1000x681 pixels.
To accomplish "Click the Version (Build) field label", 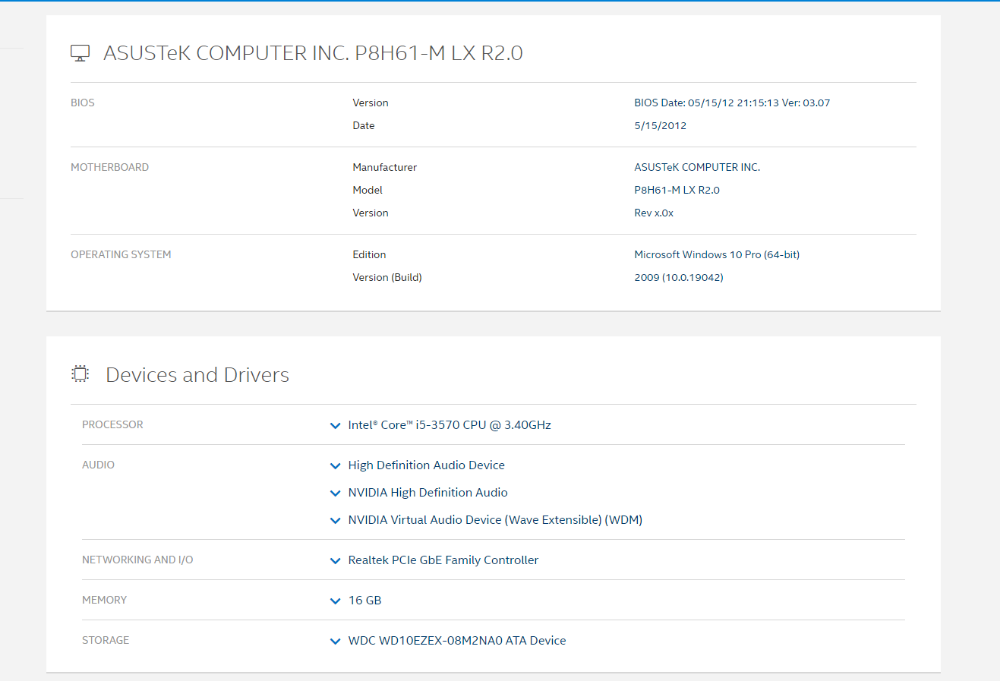I will pyautogui.click(x=387, y=277).
